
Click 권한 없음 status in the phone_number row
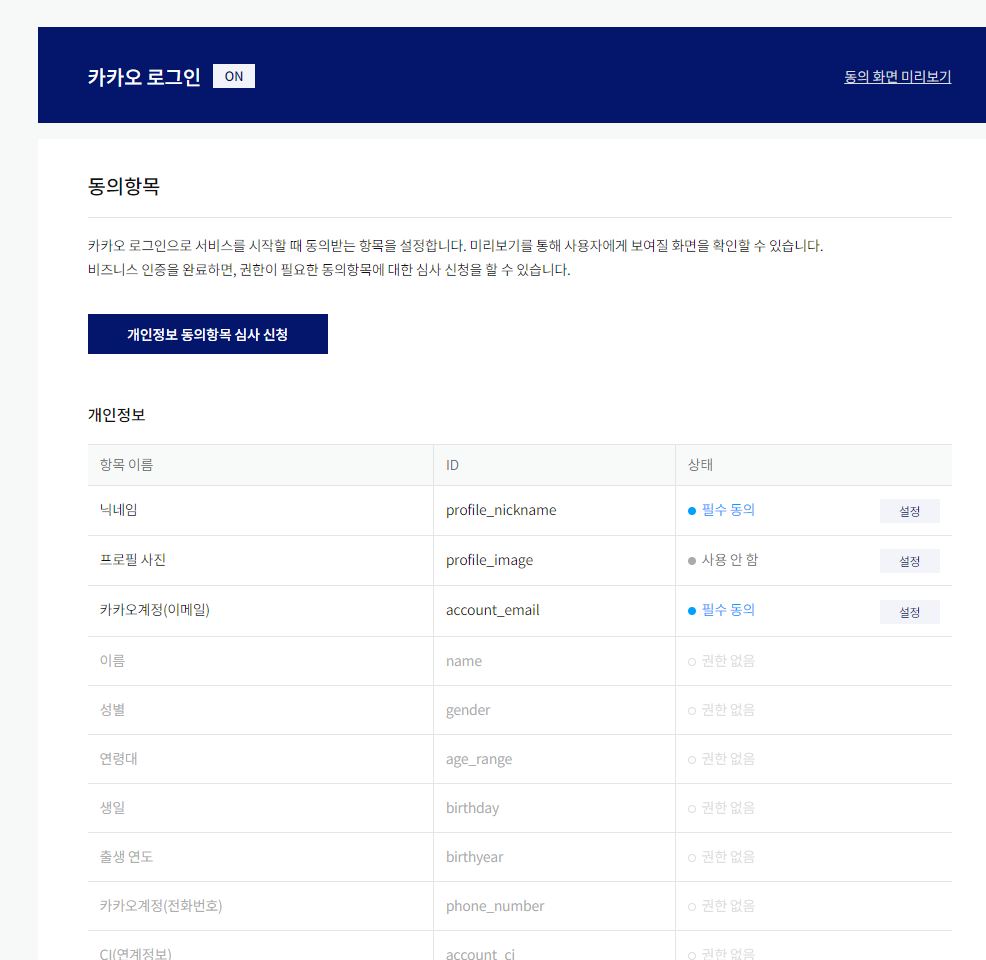pos(721,906)
